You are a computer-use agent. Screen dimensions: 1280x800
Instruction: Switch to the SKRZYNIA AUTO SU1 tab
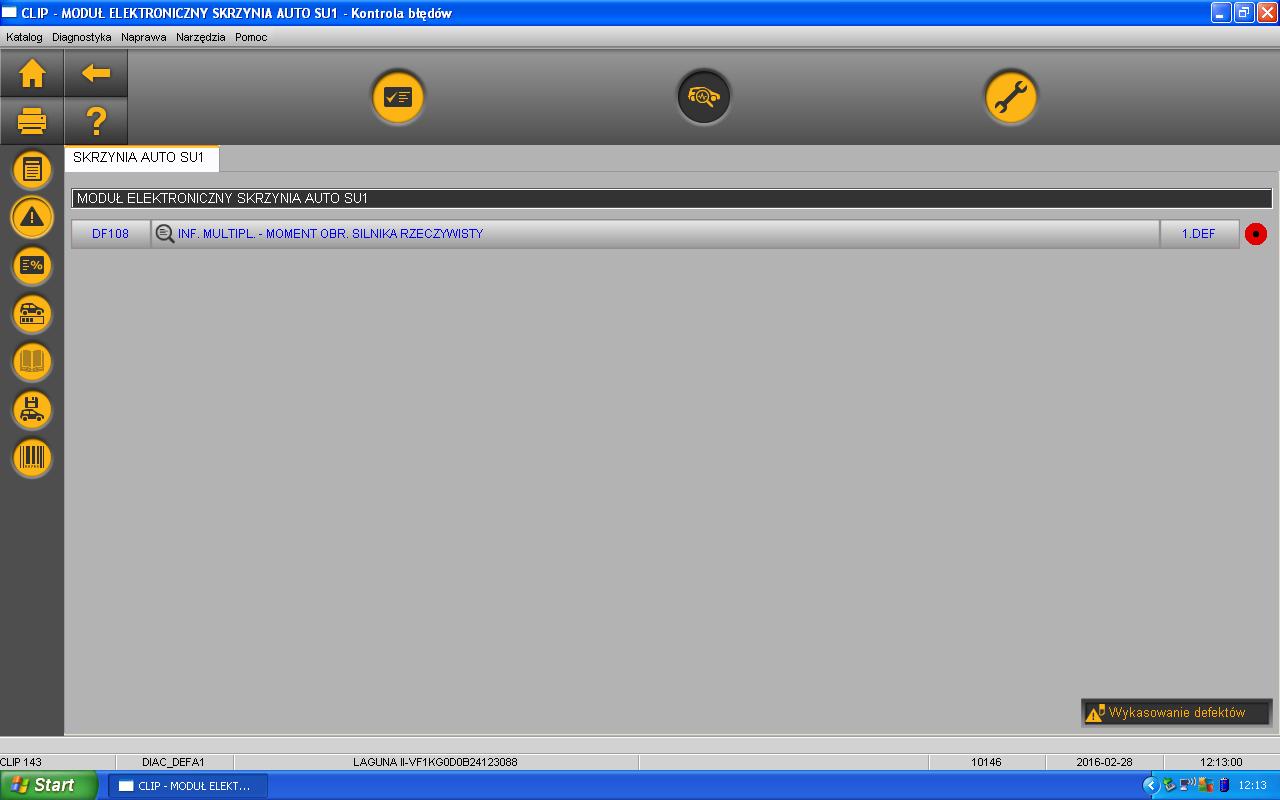point(139,158)
